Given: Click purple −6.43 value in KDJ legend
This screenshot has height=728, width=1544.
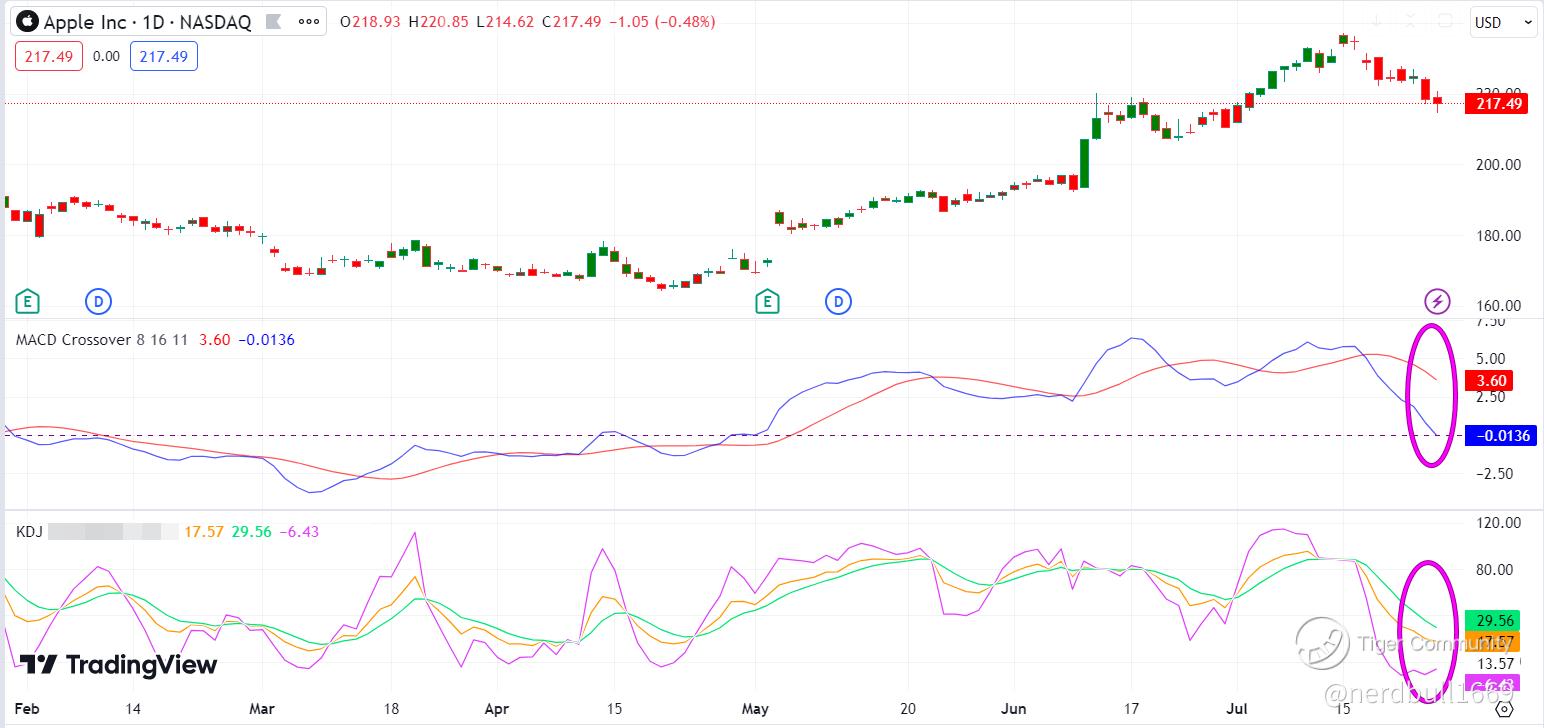Looking at the screenshot, I should [299, 532].
